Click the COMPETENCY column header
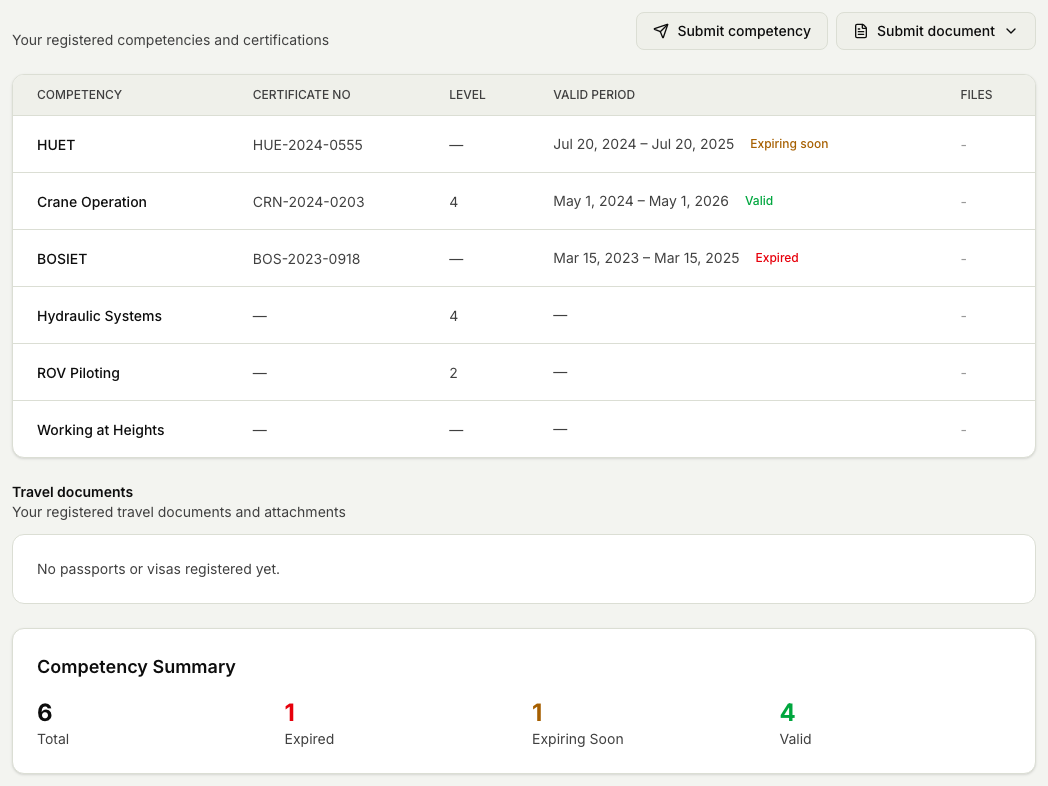1048x786 pixels. pos(80,95)
